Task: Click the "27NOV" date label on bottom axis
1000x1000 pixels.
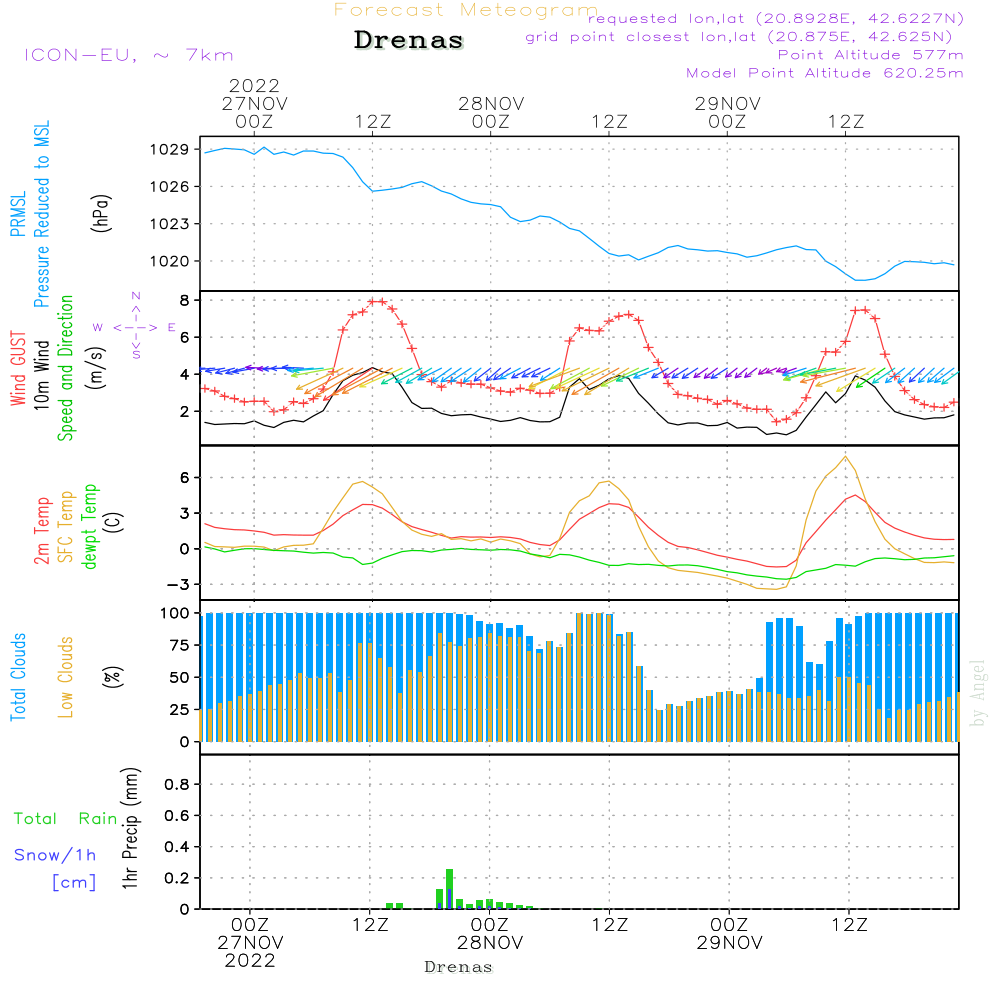Action: (251, 943)
